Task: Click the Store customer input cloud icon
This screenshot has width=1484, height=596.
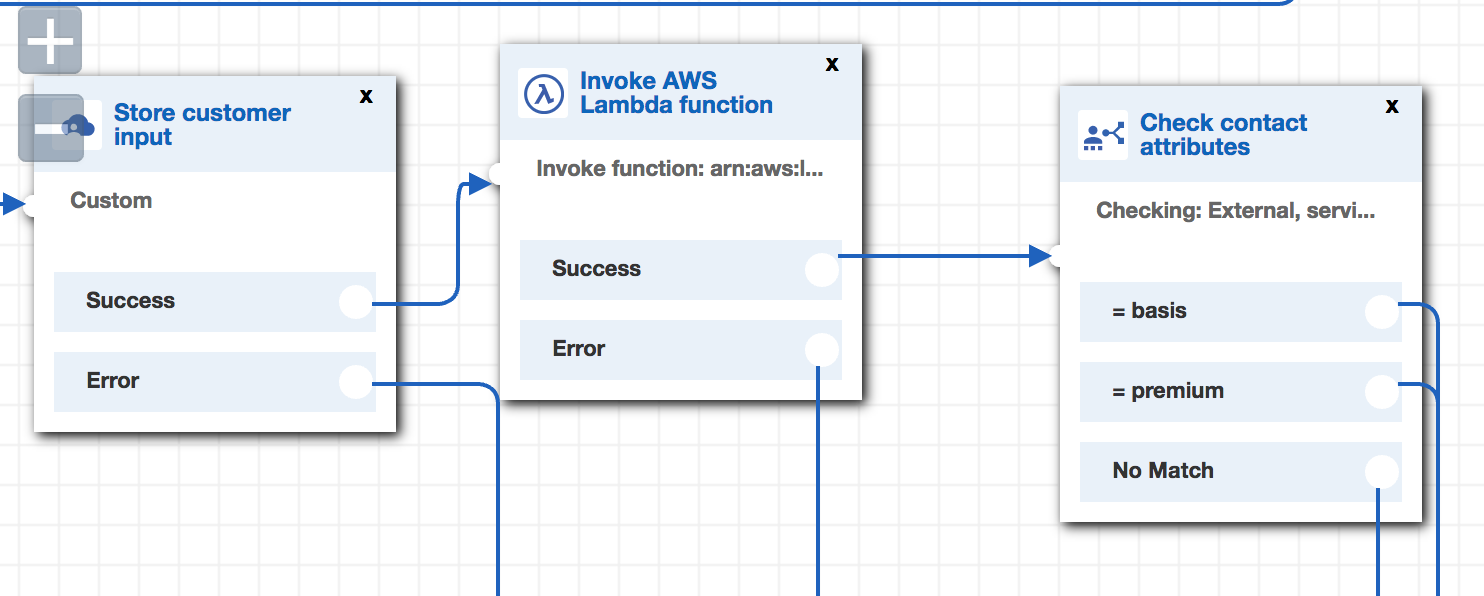Action: (x=78, y=126)
